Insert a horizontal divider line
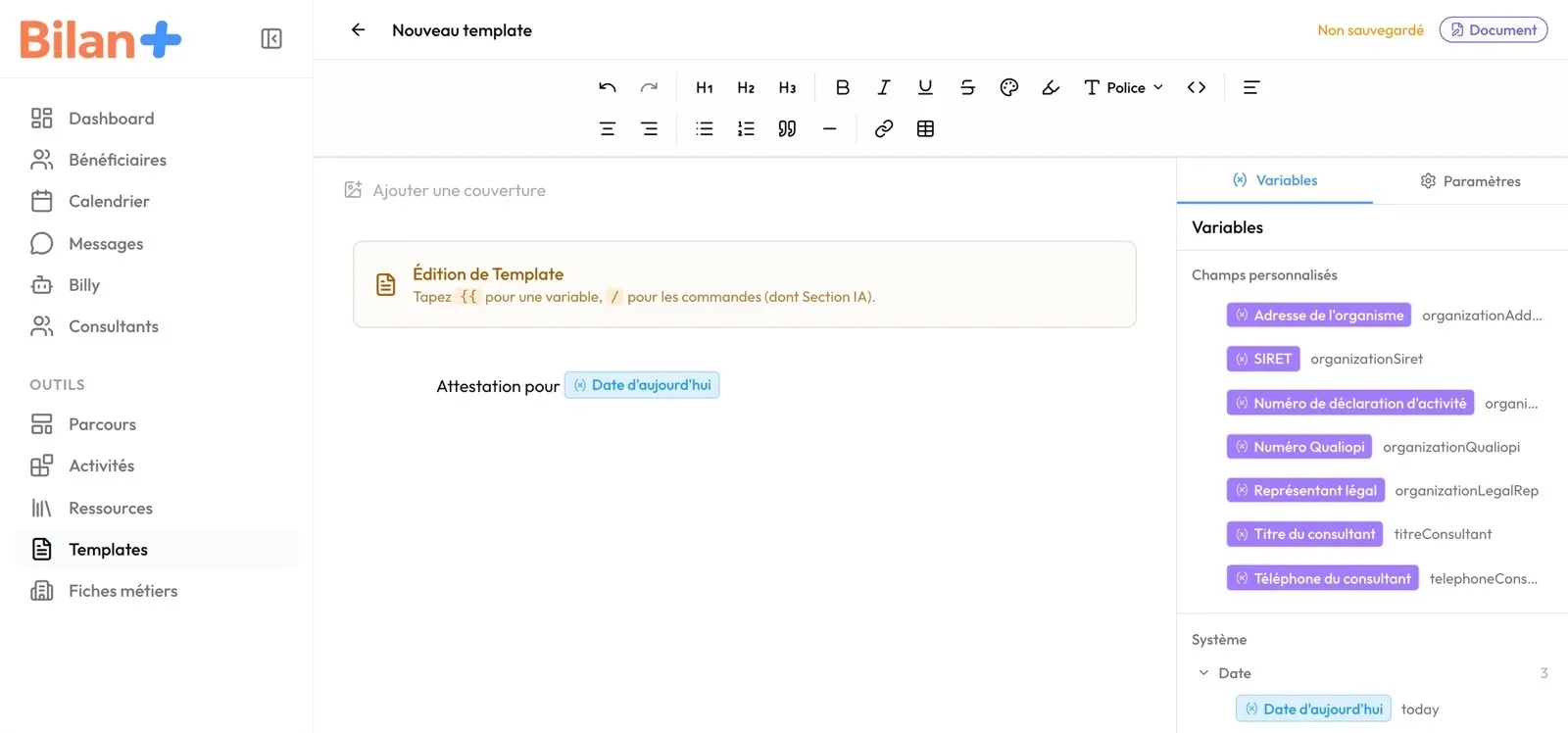The height and width of the screenshot is (733, 1568). click(x=829, y=128)
